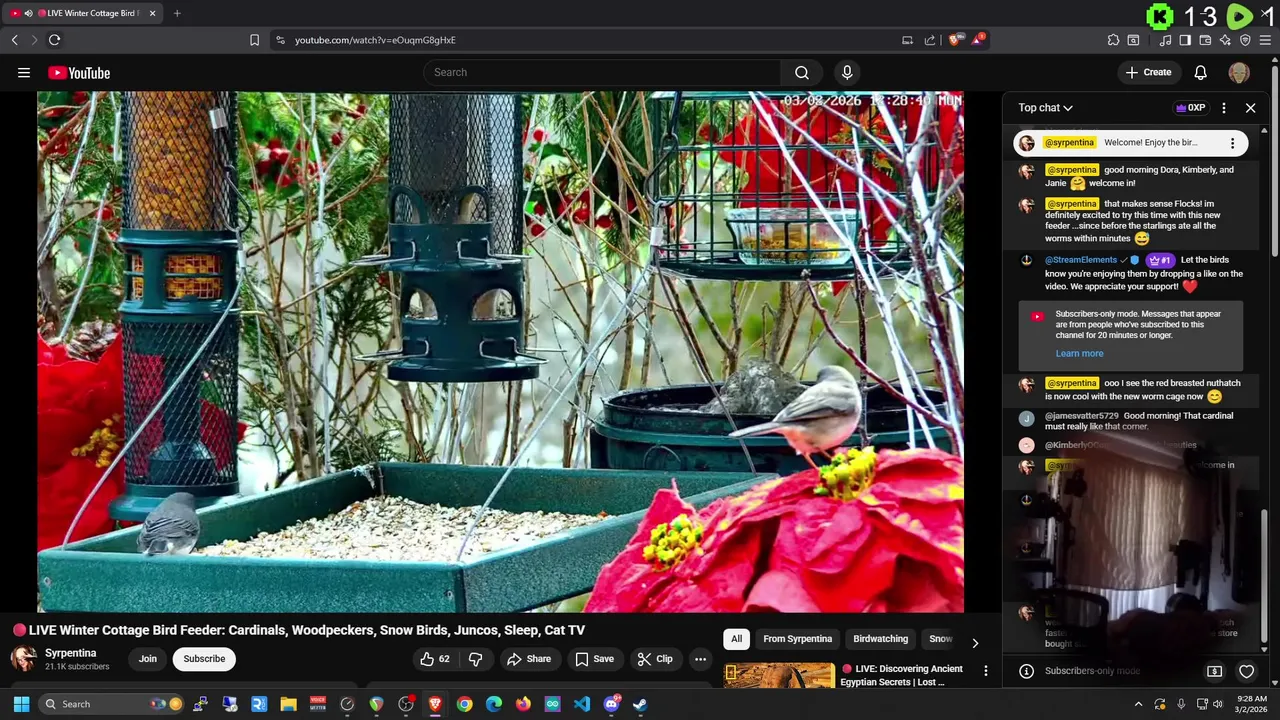Open live chat options three-dot menu
The height and width of the screenshot is (720, 1280).
pyautogui.click(x=1224, y=108)
